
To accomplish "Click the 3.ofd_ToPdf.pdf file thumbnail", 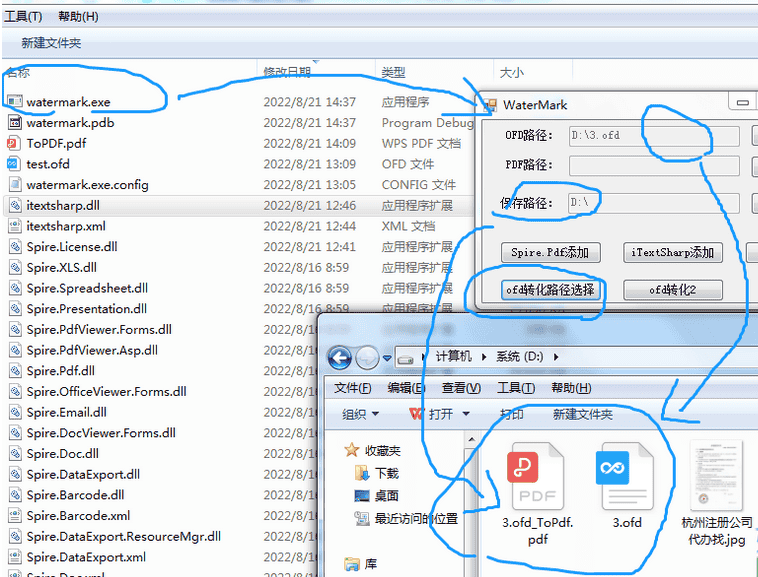I will point(537,478).
